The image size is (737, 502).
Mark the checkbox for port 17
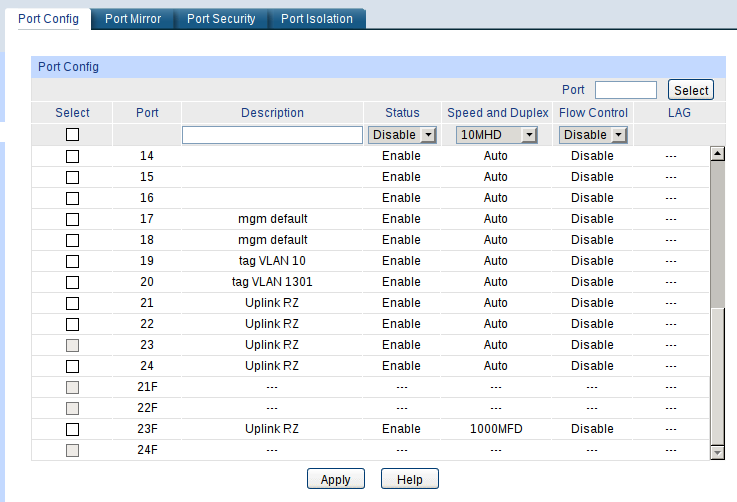[72, 219]
